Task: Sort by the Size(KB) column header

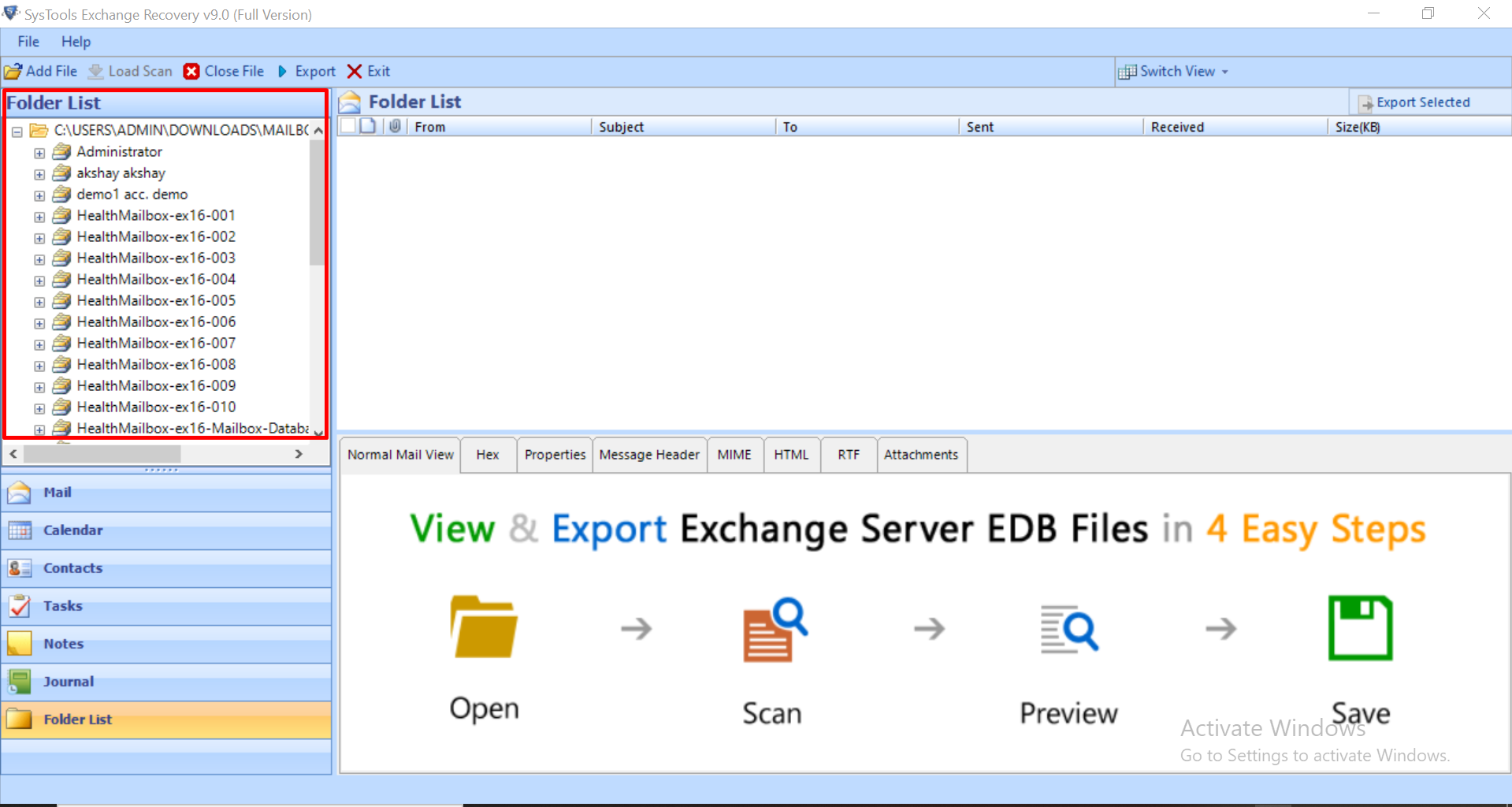Action: (1419, 127)
